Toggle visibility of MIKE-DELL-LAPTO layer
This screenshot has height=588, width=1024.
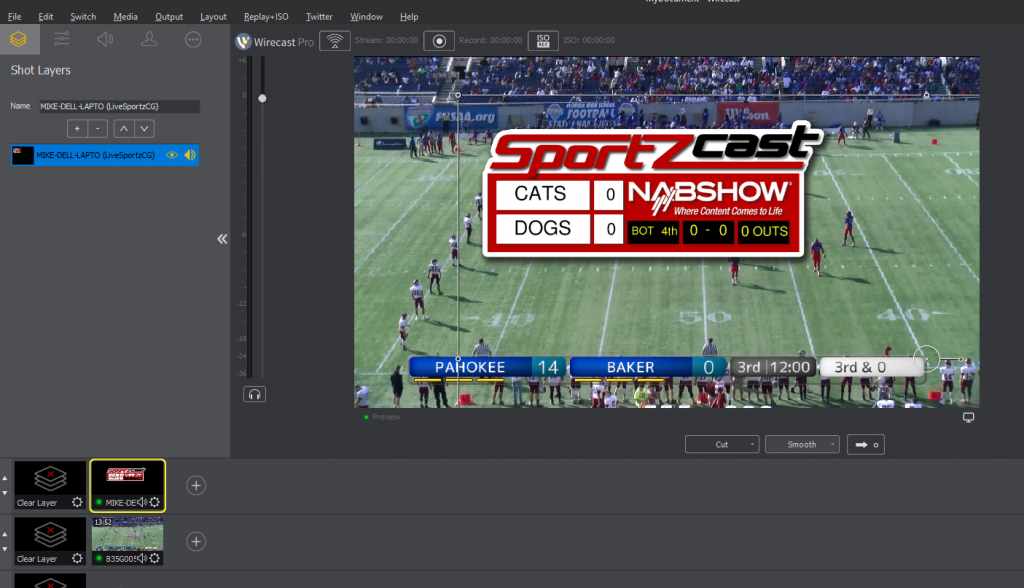171,155
